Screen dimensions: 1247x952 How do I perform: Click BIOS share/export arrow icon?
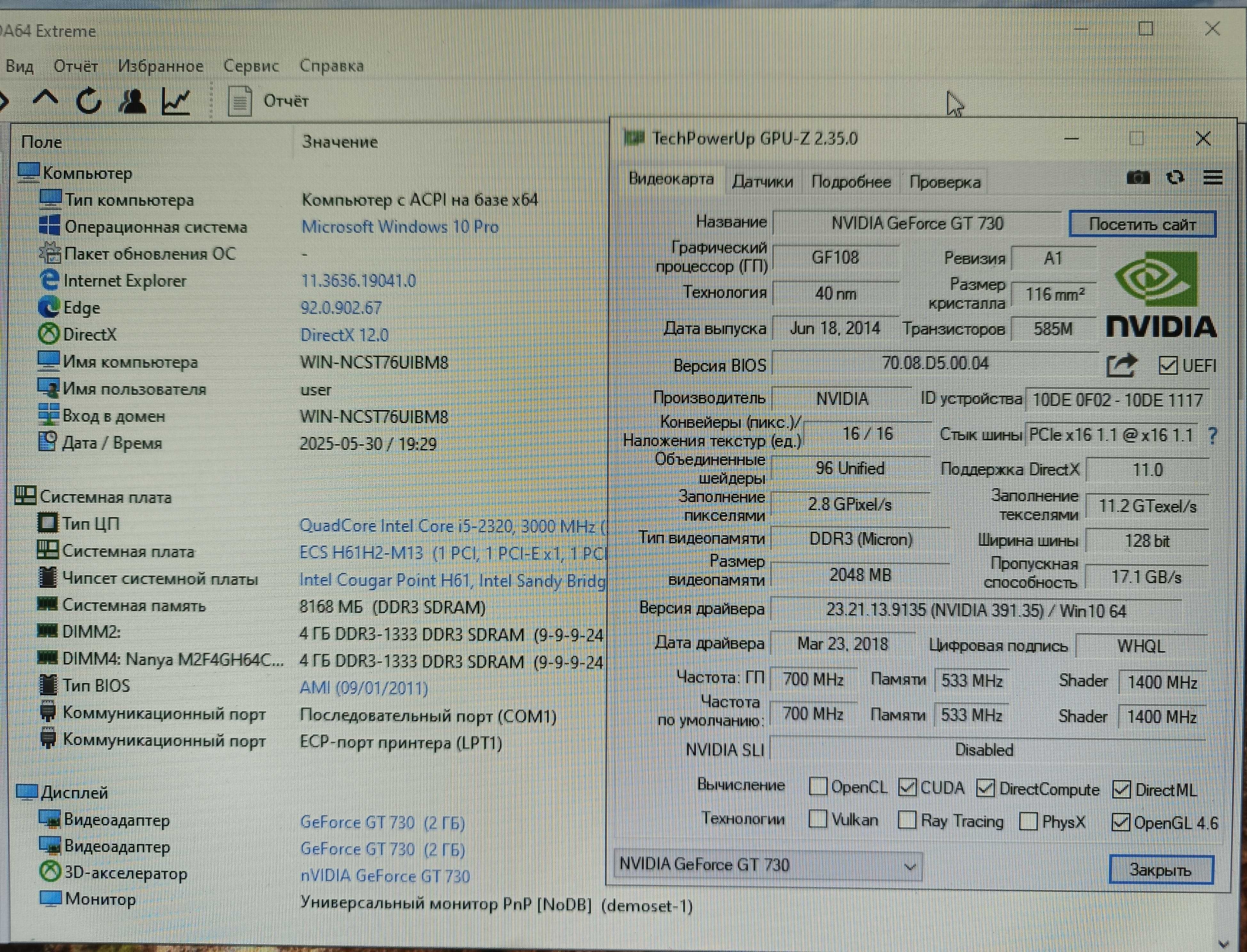(x=1122, y=365)
